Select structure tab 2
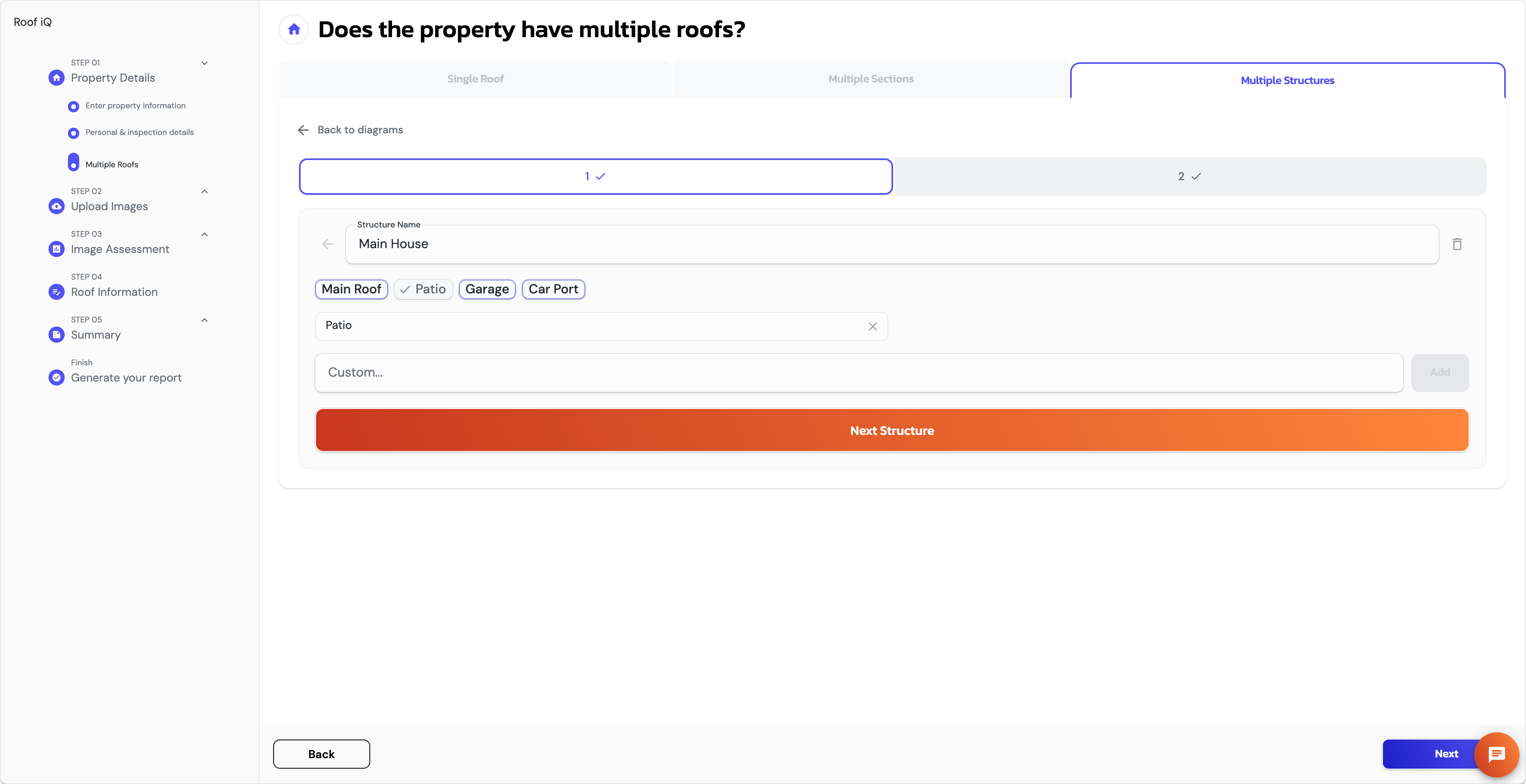 [x=1189, y=177]
